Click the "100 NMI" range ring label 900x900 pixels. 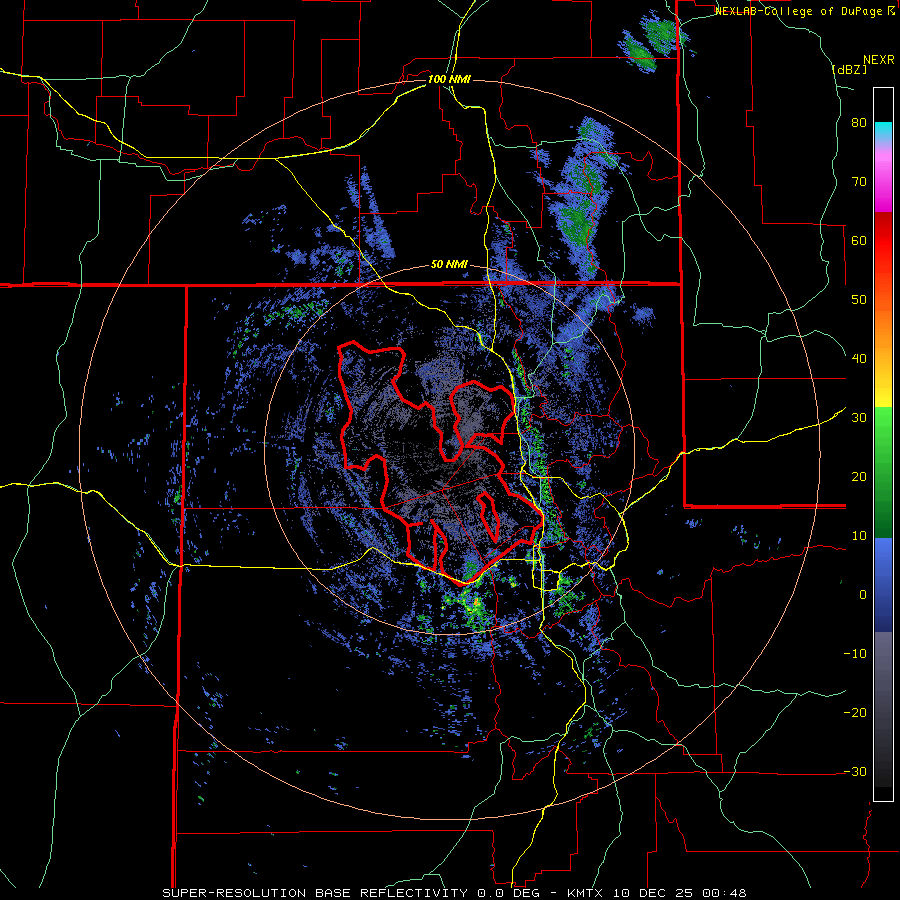point(449,79)
